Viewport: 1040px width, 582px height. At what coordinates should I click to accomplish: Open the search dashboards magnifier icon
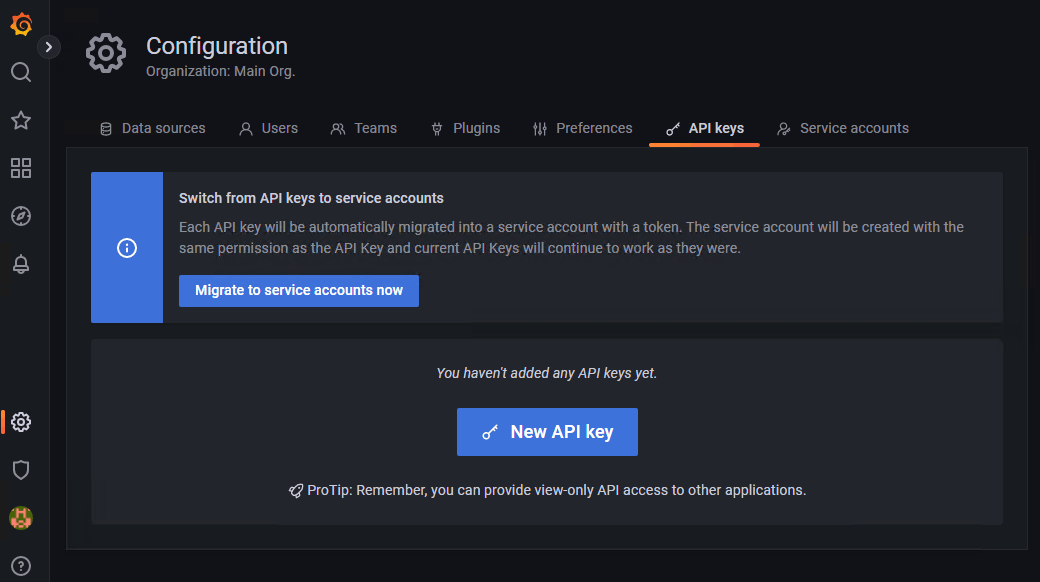(21, 72)
